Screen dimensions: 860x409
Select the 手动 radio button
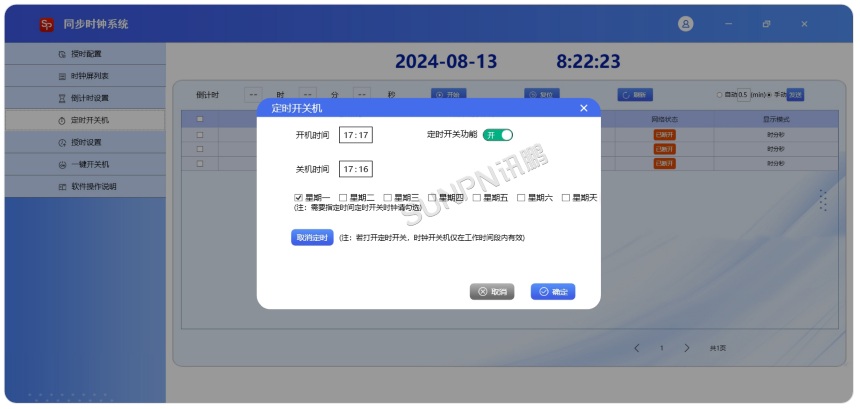pos(769,95)
